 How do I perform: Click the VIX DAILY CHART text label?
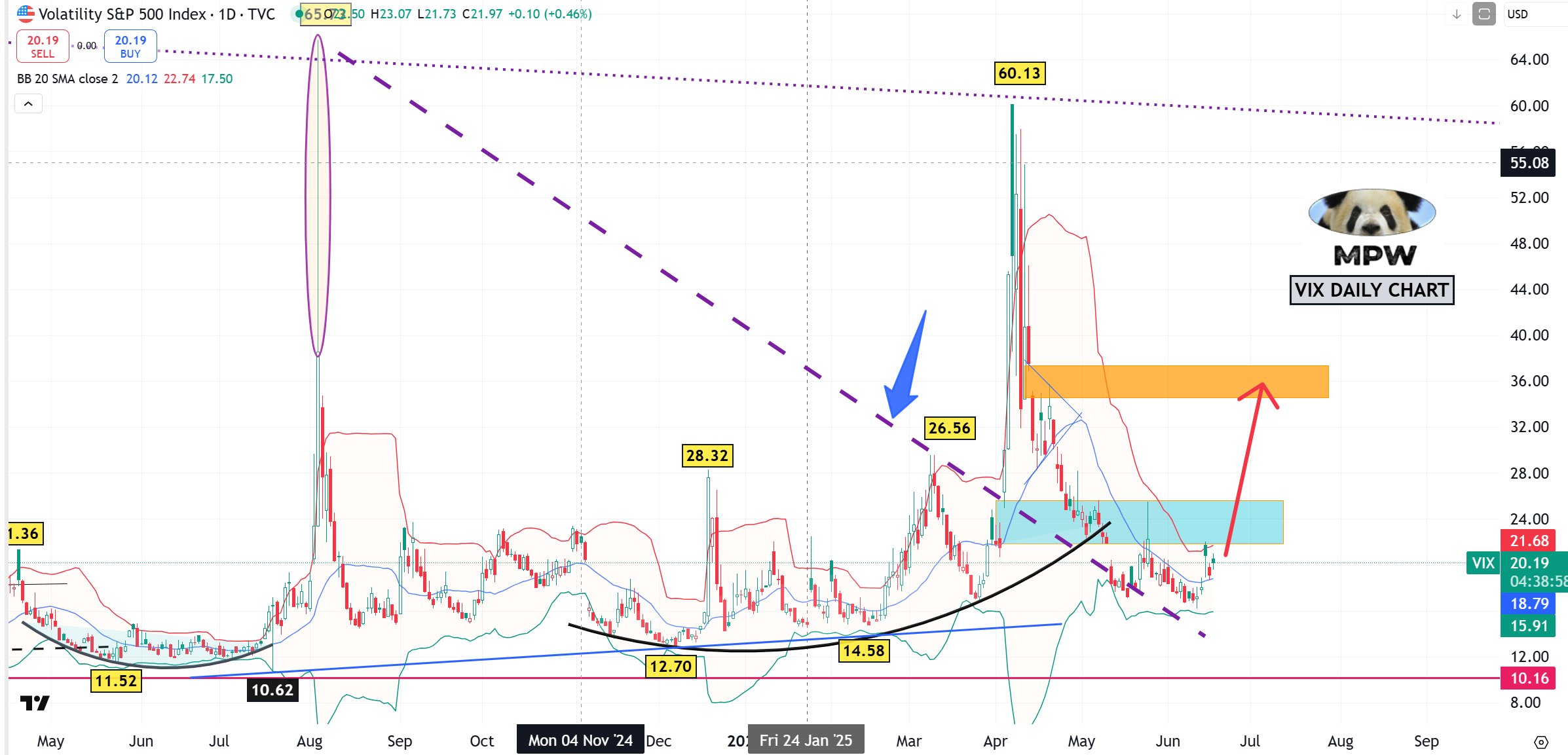pos(1372,290)
